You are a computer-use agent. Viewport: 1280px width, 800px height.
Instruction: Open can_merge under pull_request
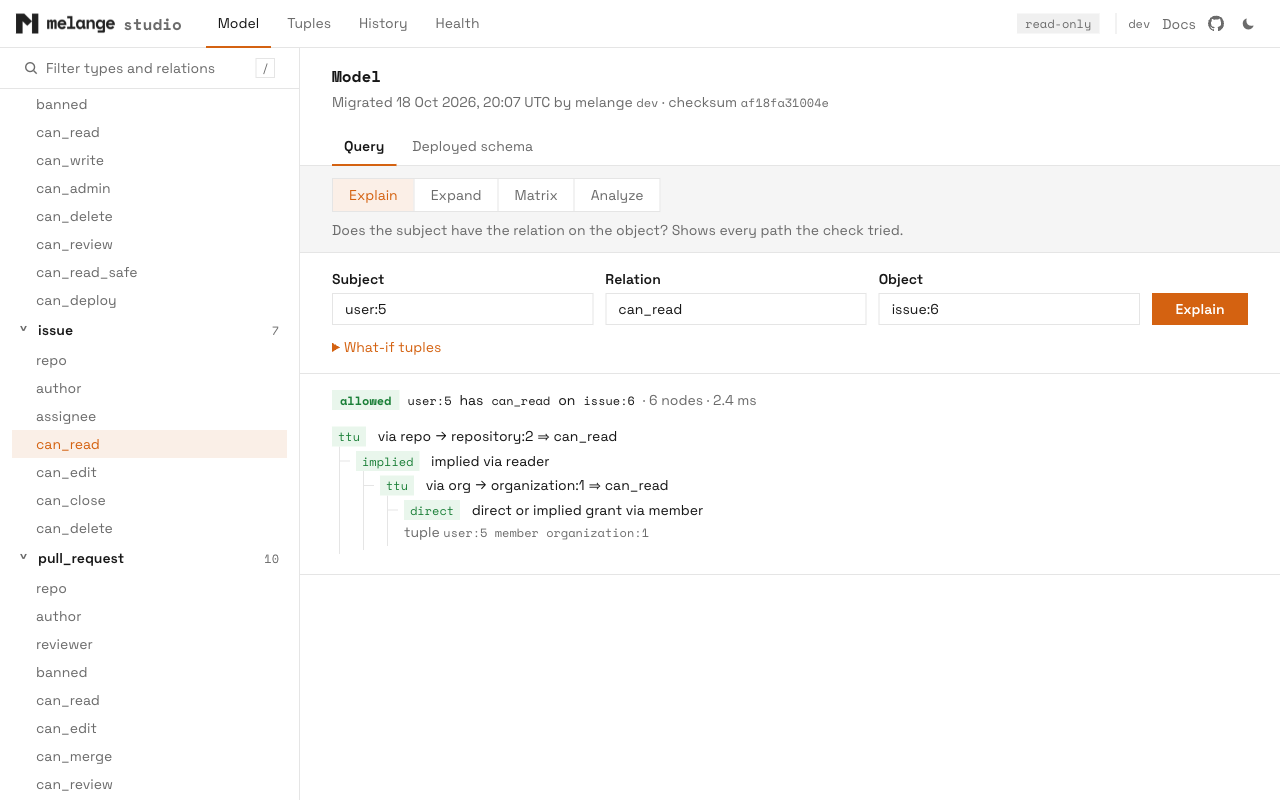pos(149,756)
